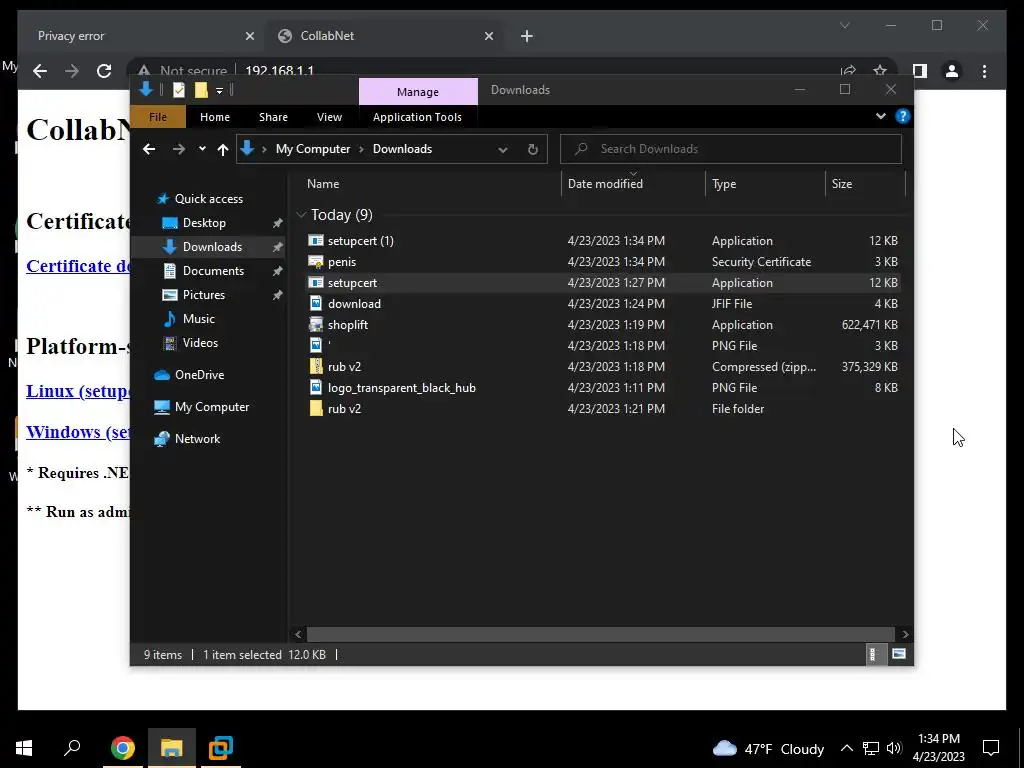Switch to the View ribbon tab
This screenshot has height=768, width=1024.
[329, 117]
